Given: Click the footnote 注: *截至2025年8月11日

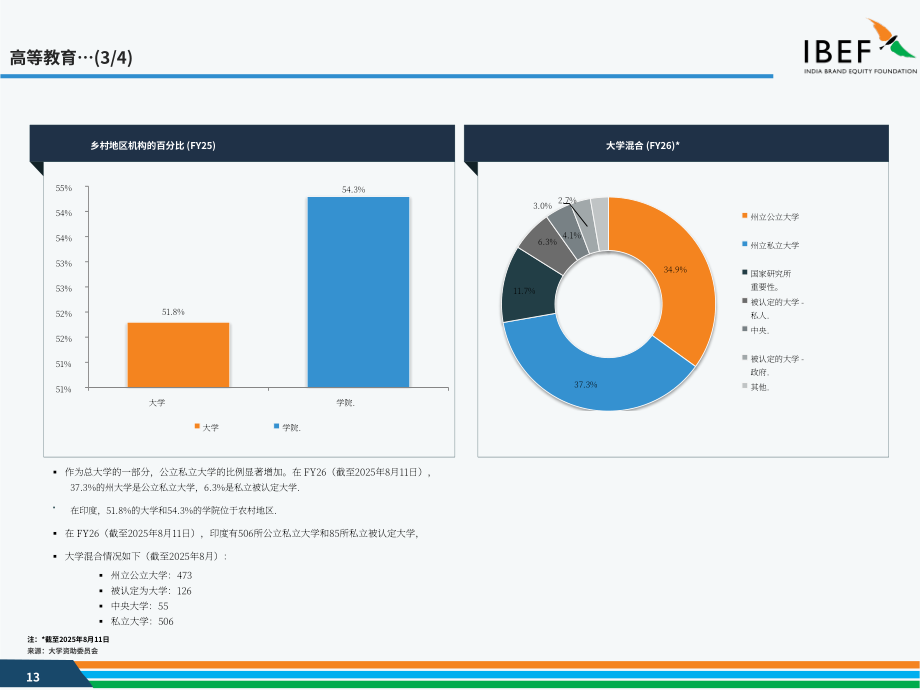Looking at the screenshot, I should pyautogui.click(x=68, y=640).
